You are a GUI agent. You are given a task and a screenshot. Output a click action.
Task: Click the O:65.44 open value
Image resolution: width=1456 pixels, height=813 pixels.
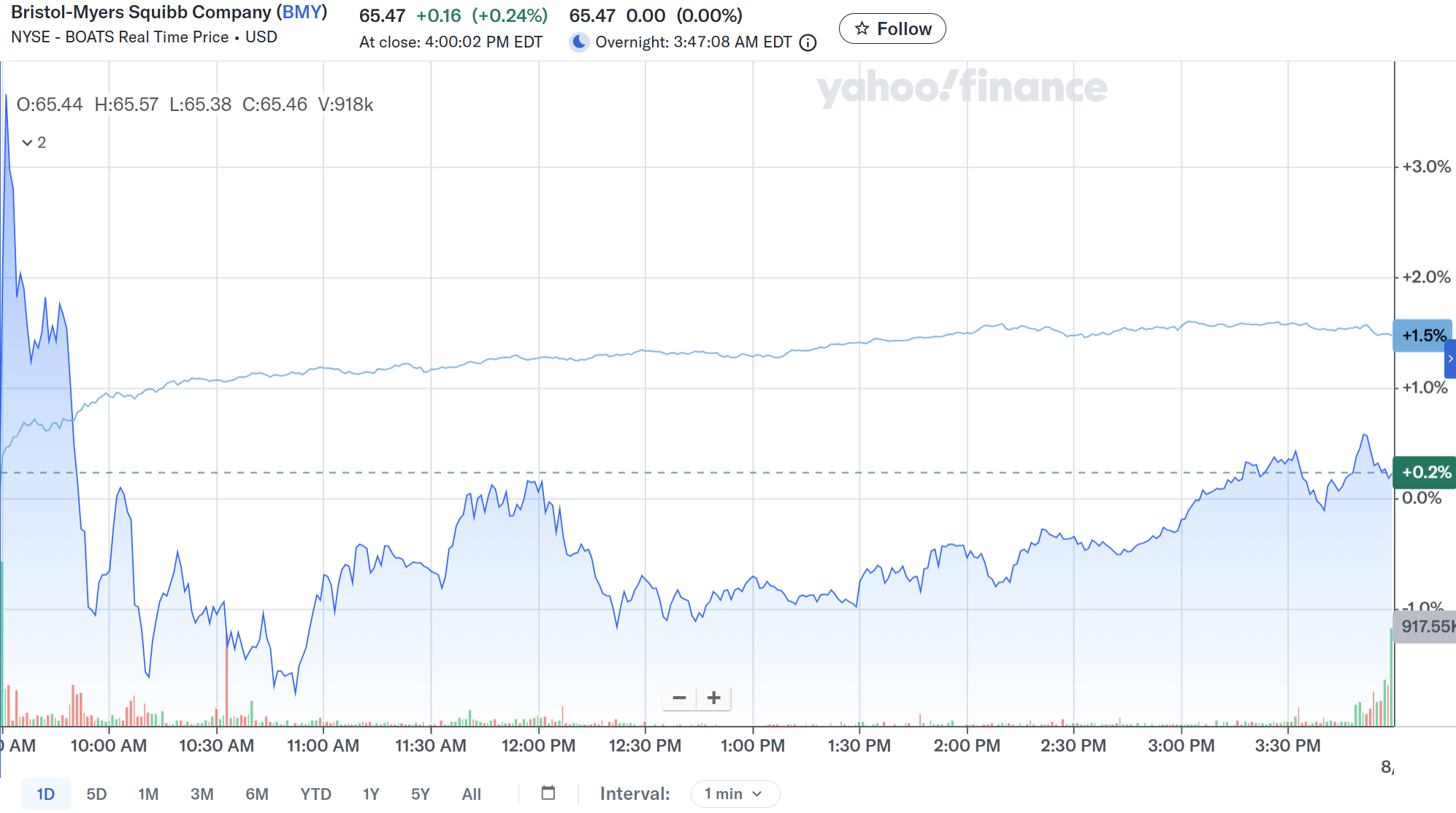click(50, 104)
